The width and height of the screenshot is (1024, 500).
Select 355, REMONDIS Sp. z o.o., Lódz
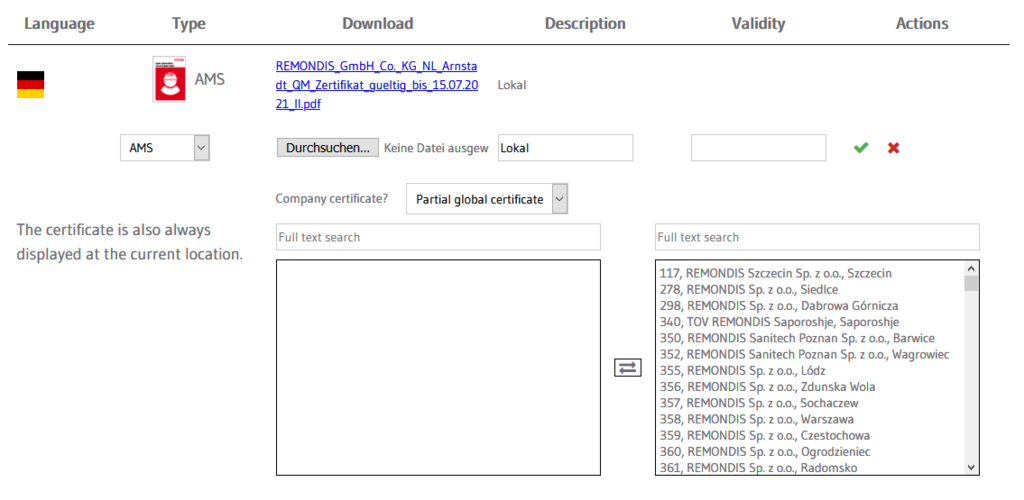tap(743, 371)
